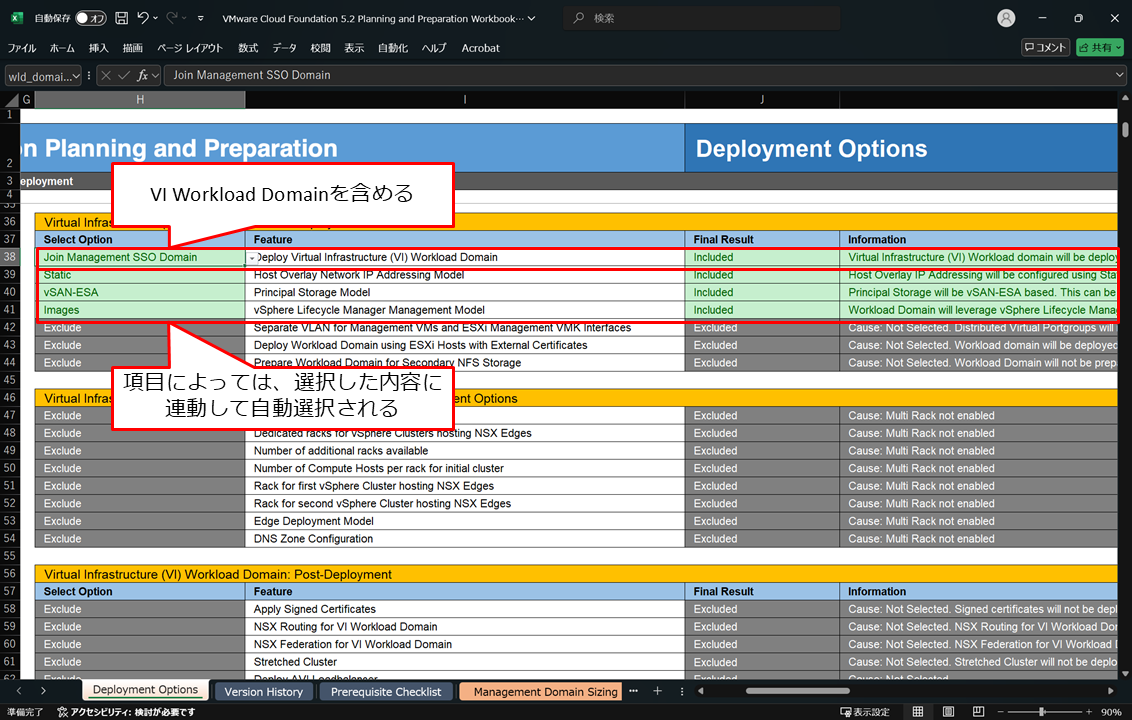Add a new sheet with plus icon
1132x720 pixels.
click(657, 691)
